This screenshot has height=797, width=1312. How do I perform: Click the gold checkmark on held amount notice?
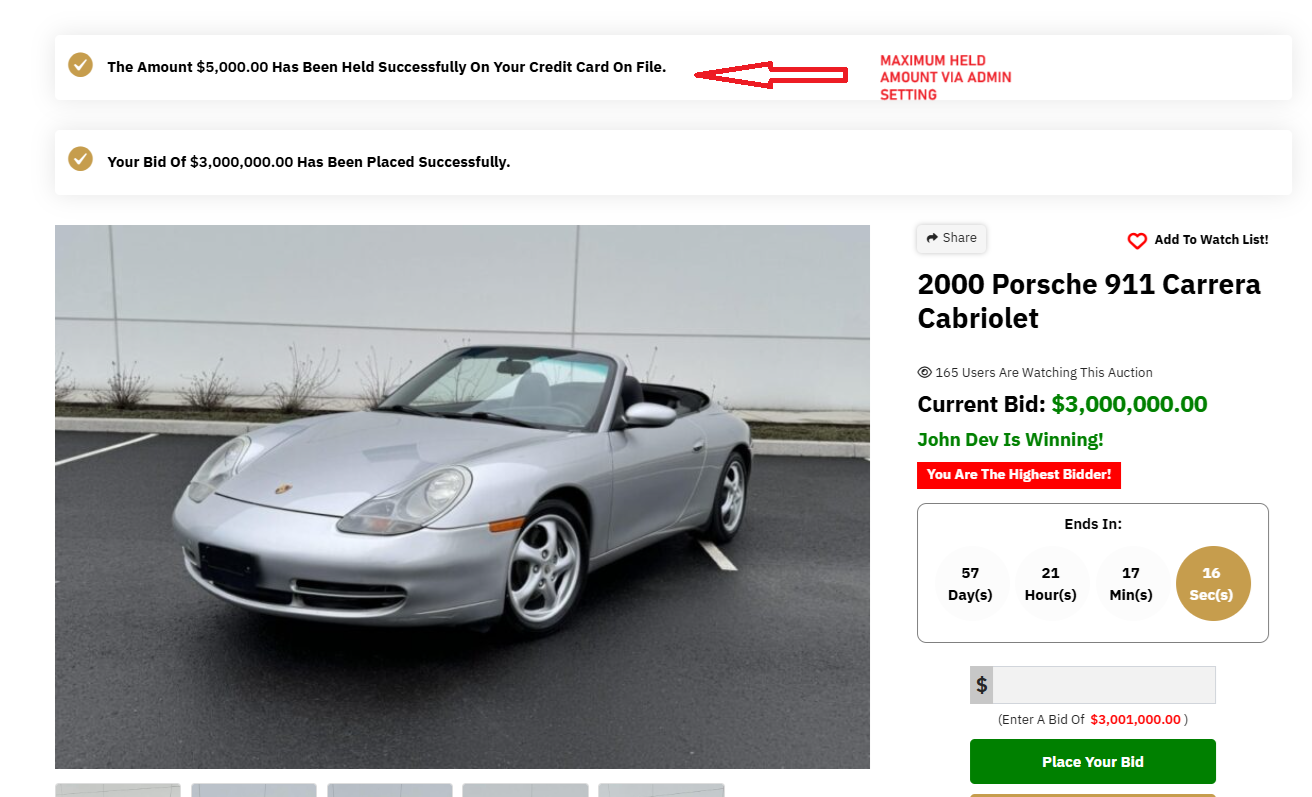click(x=80, y=65)
